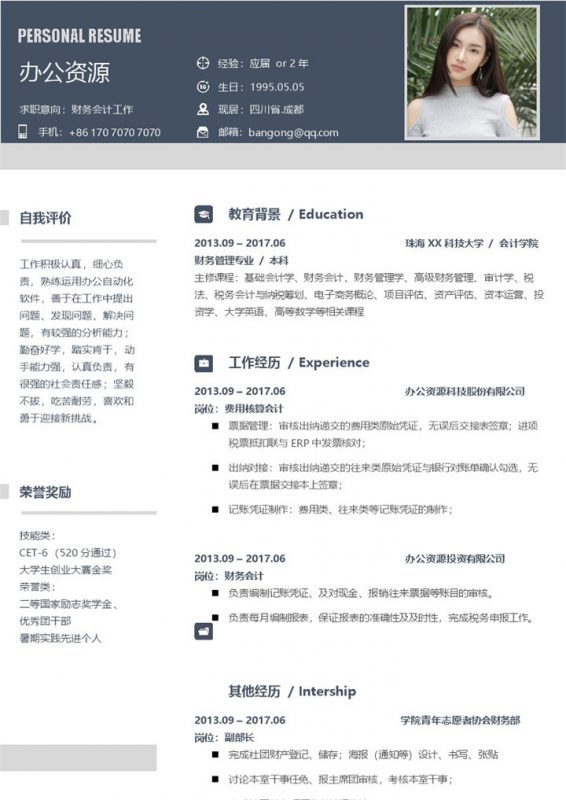
Task: Click the bullet starting 记账凭证制作
Action: (x=340, y=509)
